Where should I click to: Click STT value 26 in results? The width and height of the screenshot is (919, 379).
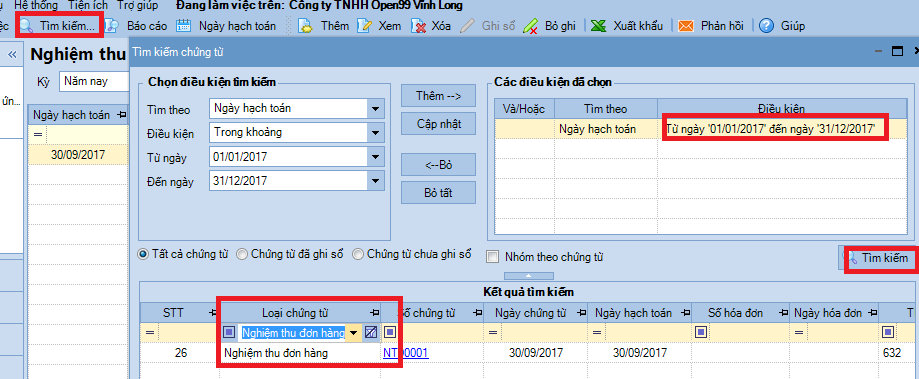pyautogui.click(x=181, y=353)
